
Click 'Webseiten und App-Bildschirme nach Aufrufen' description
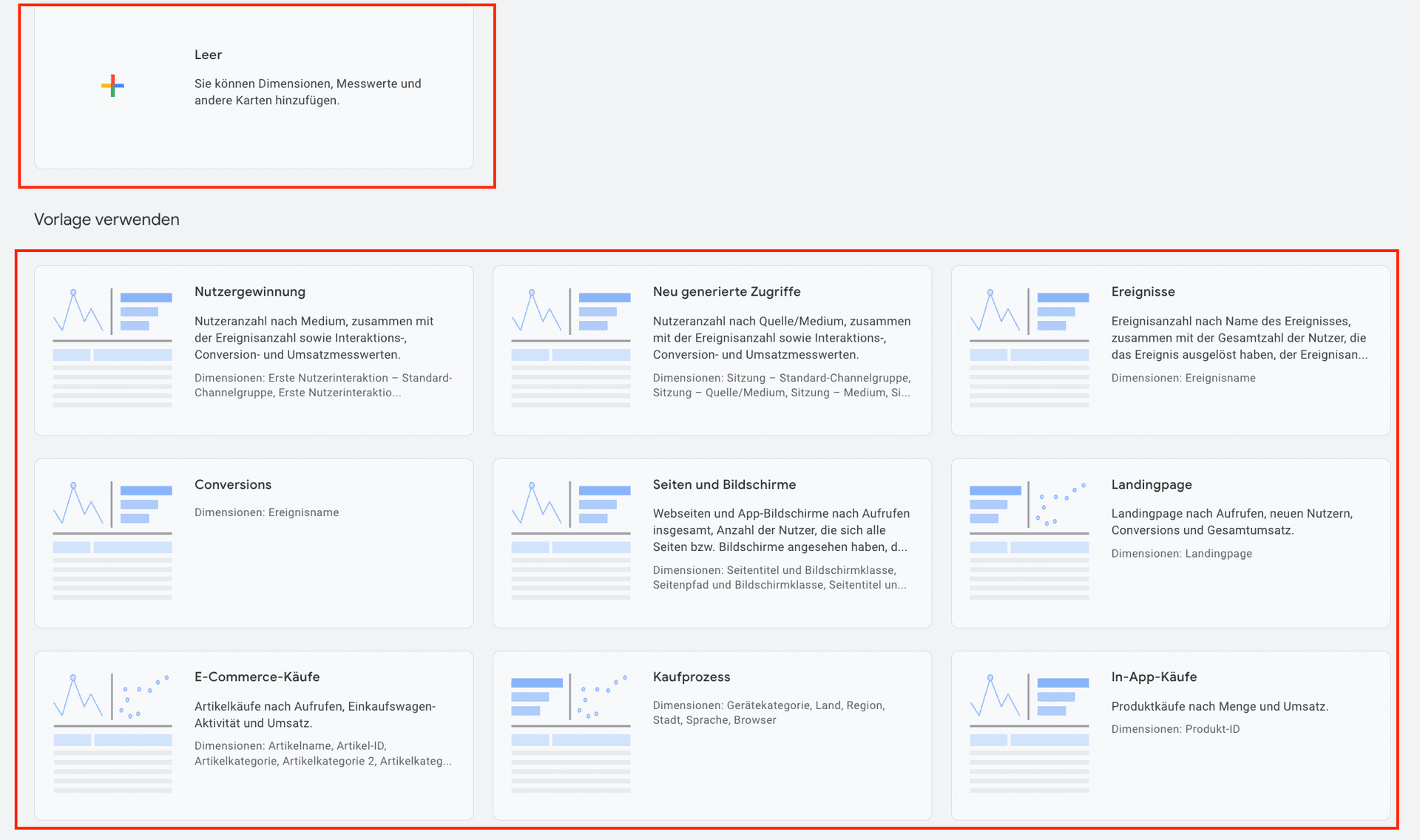pos(781,530)
